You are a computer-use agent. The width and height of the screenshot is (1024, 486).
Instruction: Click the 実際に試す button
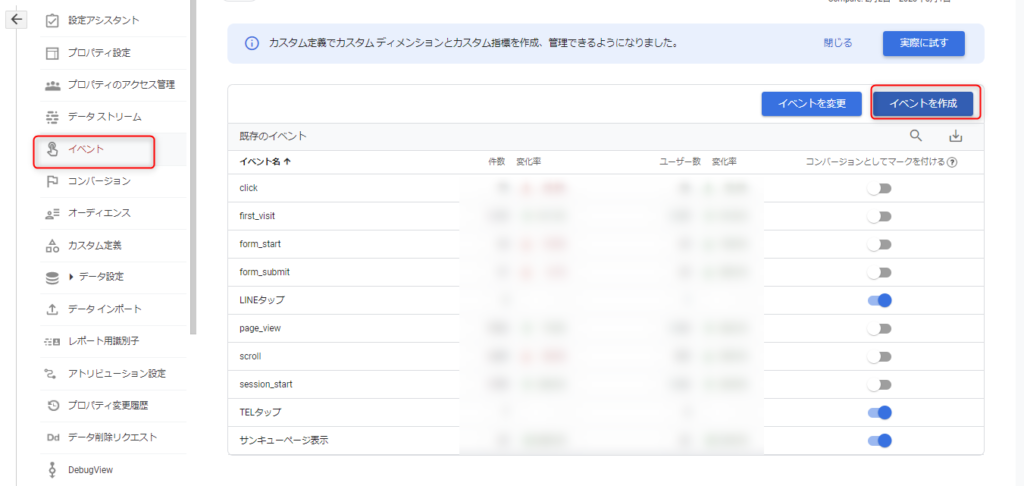pyautogui.click(x=923, y=43)
